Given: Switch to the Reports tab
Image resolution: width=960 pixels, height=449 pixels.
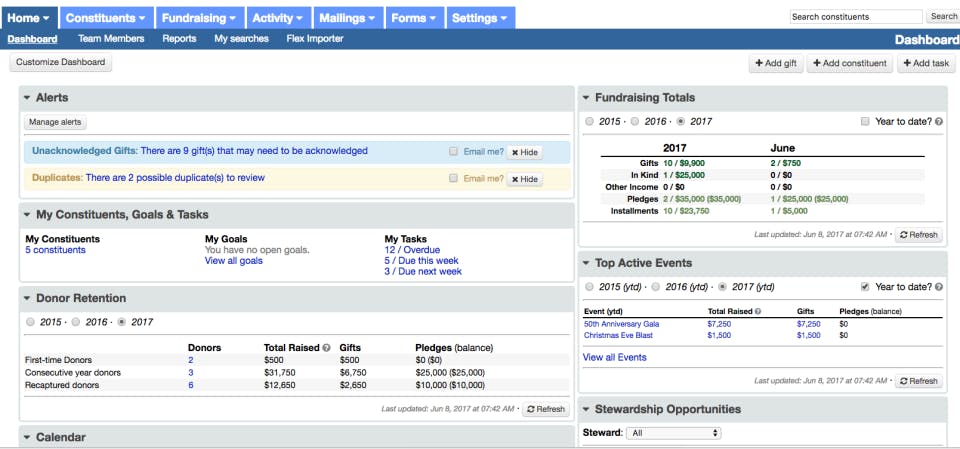Looking at the screenshot, I should point(179,39).
